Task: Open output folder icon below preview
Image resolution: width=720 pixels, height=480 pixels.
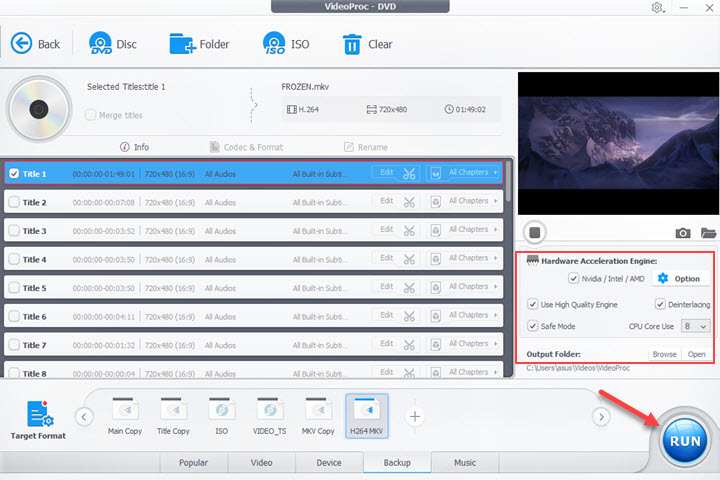Action: [708, 233]
